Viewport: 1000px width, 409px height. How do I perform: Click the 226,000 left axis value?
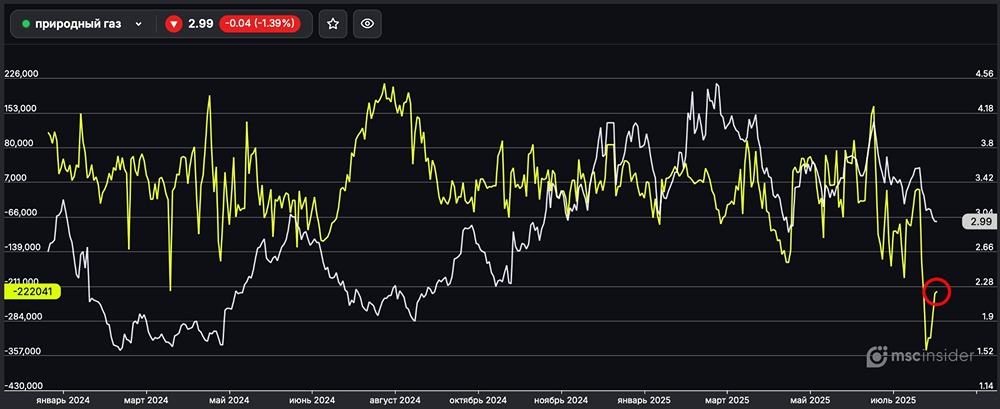point(22,74)
